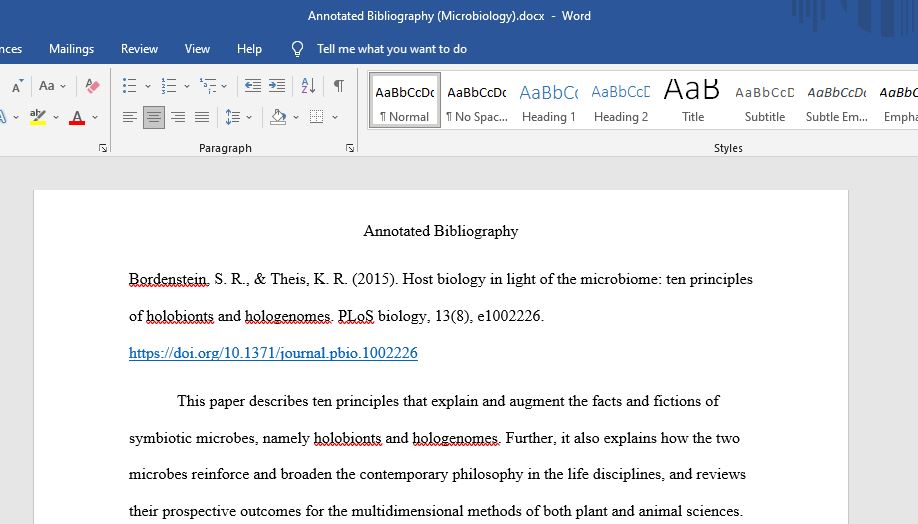Click the Tell me lightbulb icon
The image size is (918, 524).
pos(297,49)
